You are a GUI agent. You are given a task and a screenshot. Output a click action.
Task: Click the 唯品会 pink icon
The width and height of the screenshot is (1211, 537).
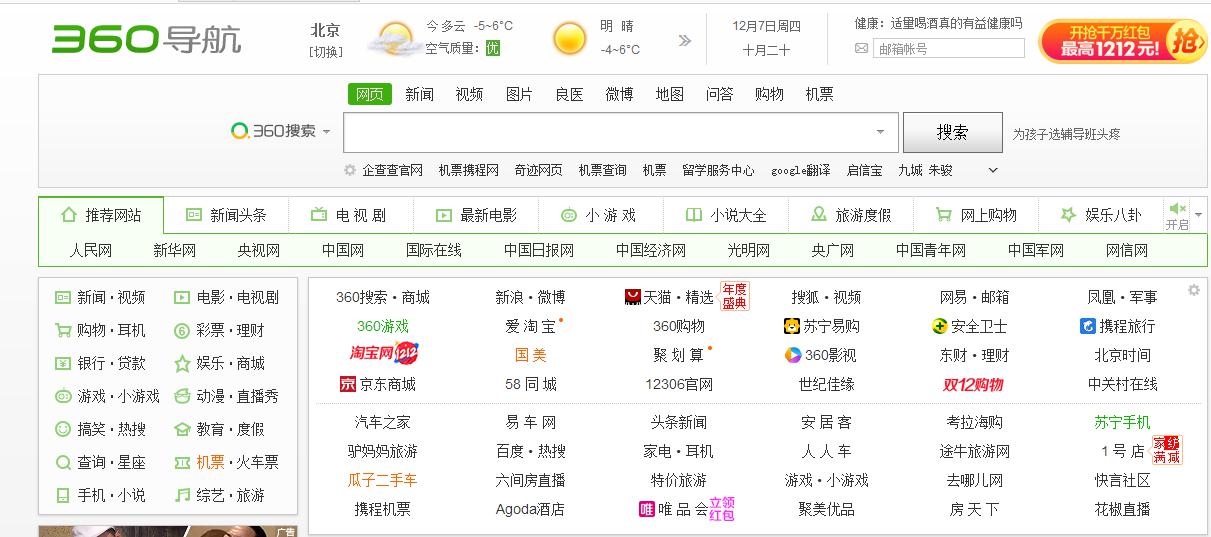pyautogui.click(x=647, y=509)
